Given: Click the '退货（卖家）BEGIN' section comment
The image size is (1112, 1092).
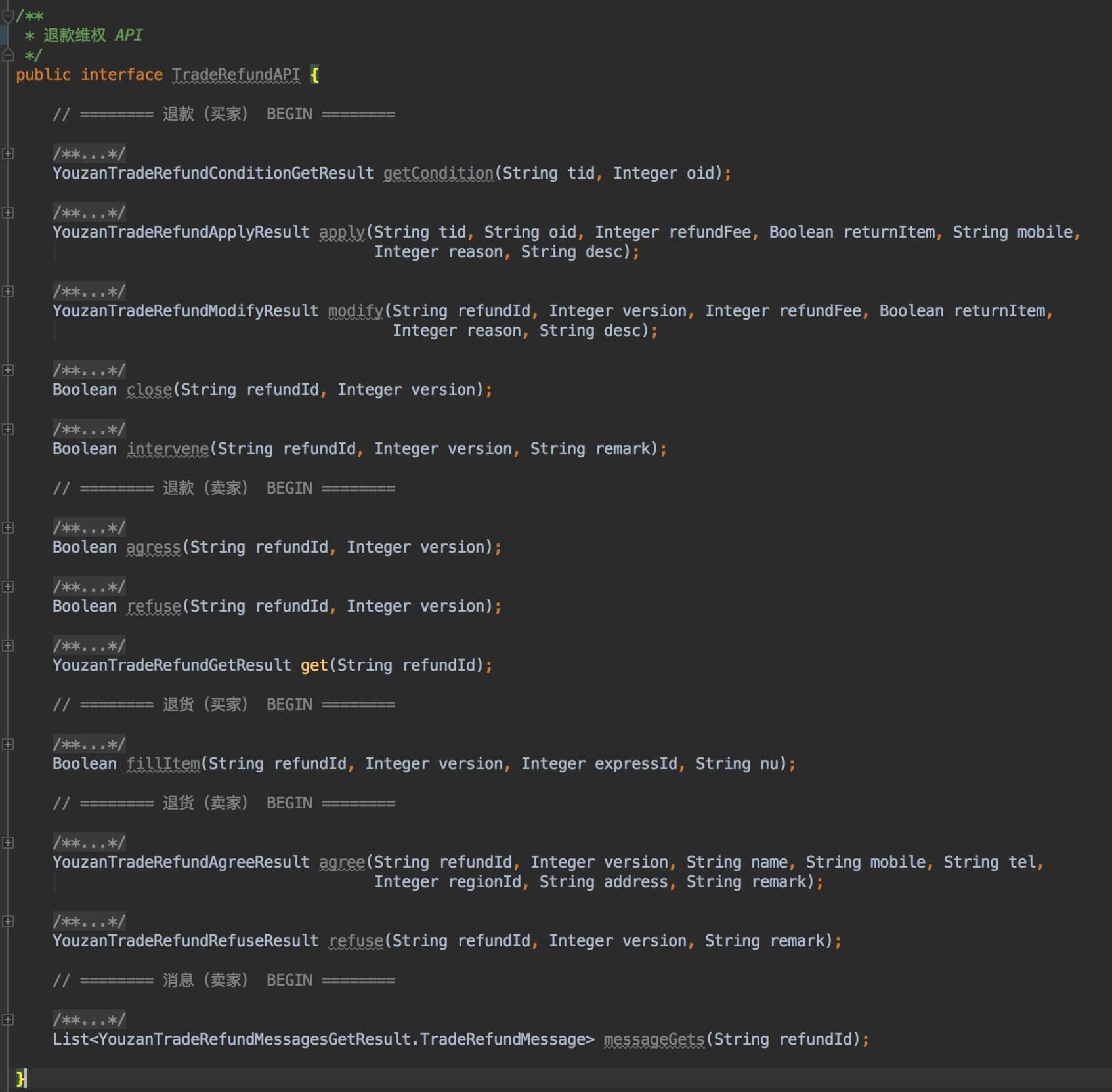Looking at the screenshot, I should (x=224, y=803).
